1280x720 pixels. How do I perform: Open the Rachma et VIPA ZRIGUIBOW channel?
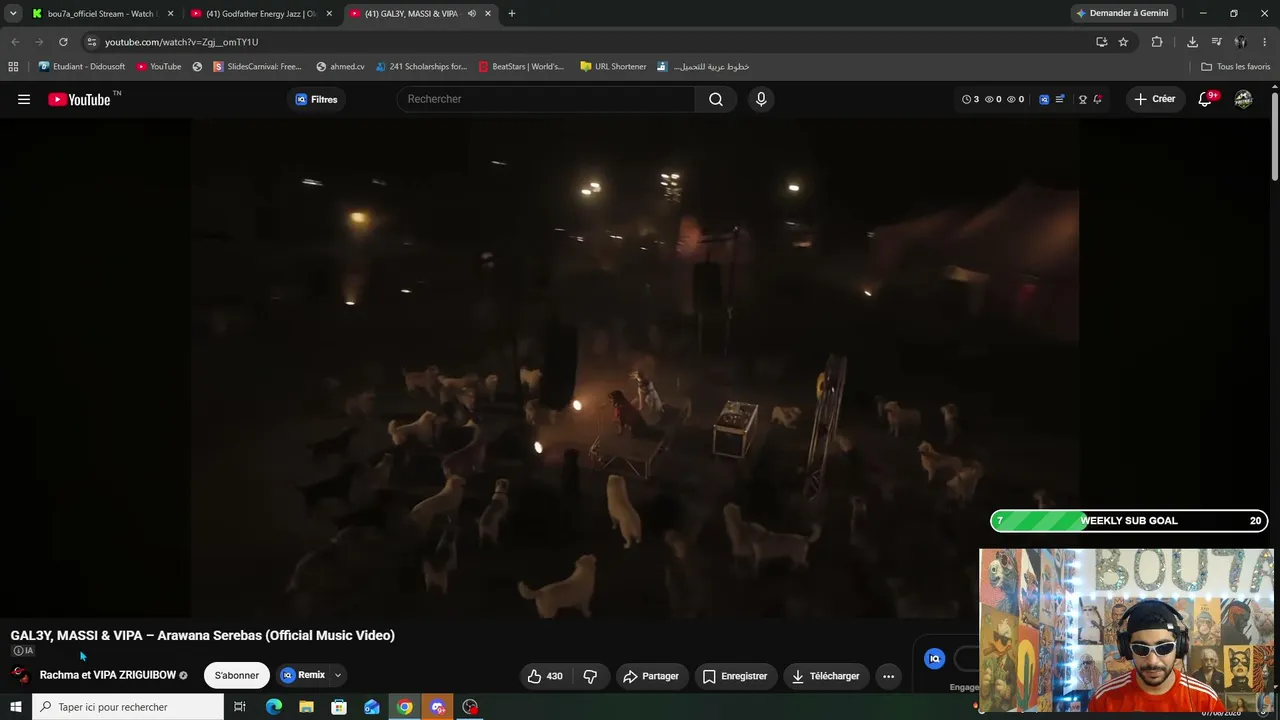(108, 675)
